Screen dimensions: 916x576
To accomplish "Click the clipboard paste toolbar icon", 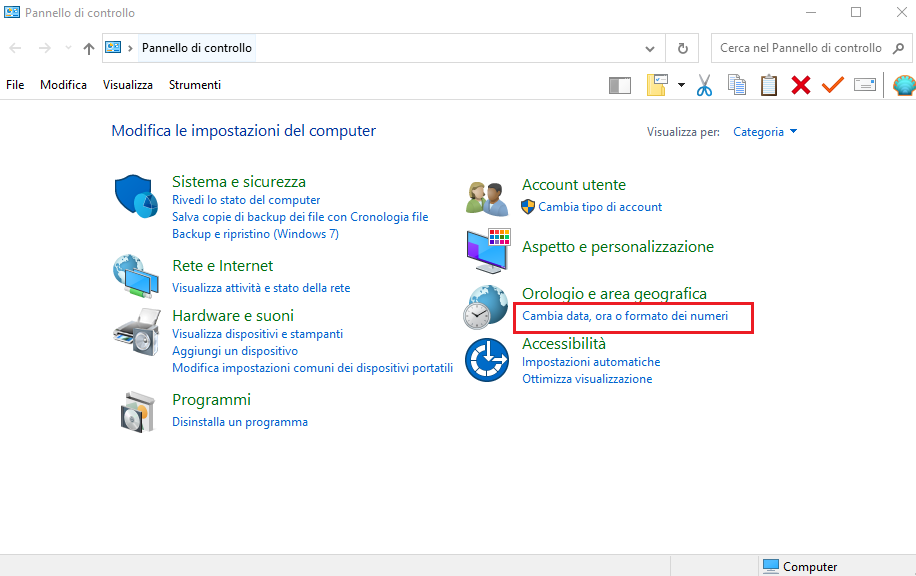I will pos(769,85).
